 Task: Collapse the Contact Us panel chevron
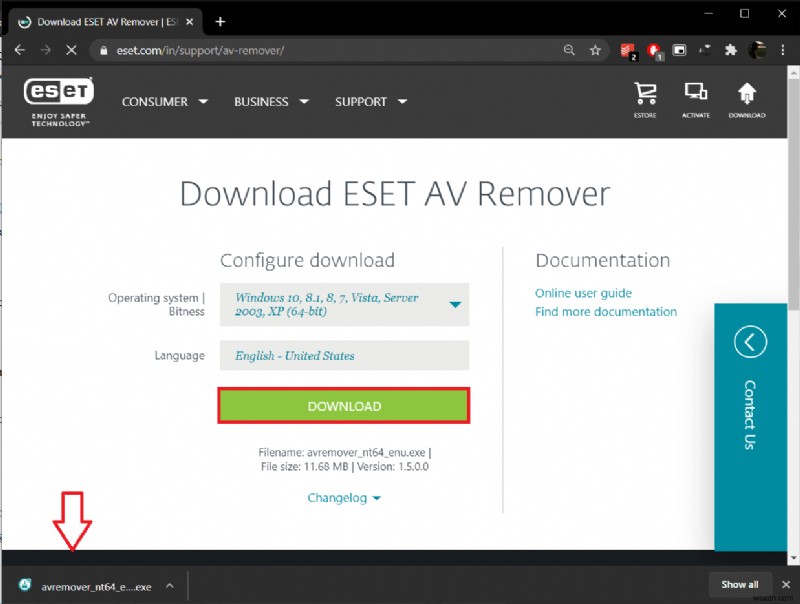[x=749, y=341]
